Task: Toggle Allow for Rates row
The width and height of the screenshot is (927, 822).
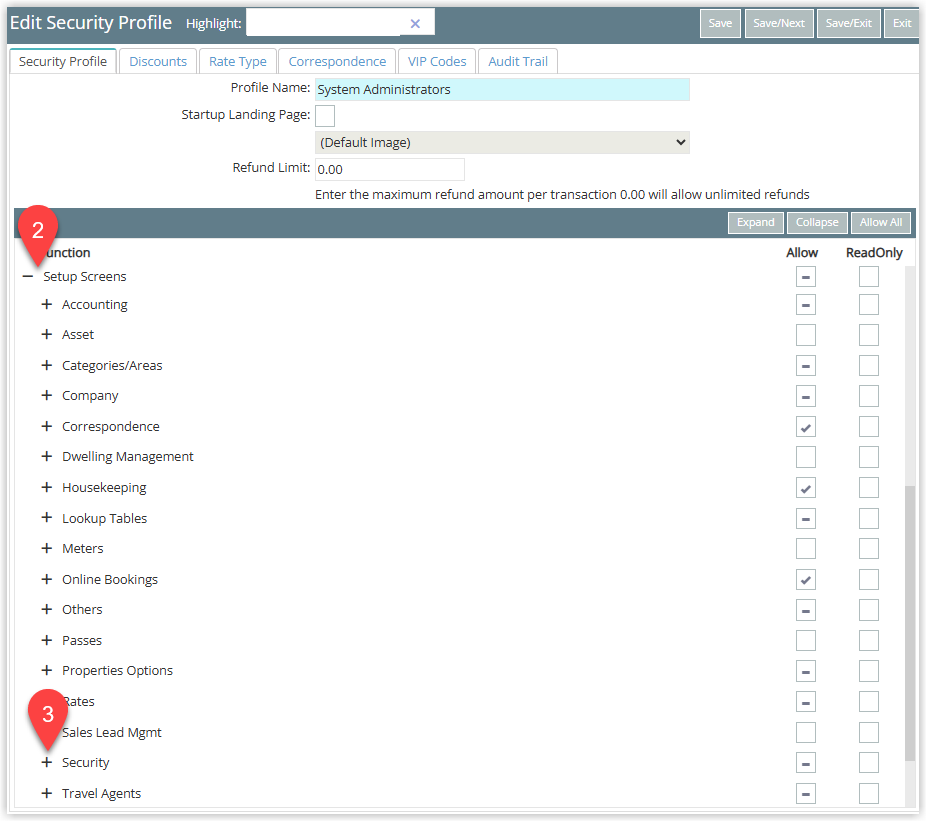Action: tap(805, 702)
